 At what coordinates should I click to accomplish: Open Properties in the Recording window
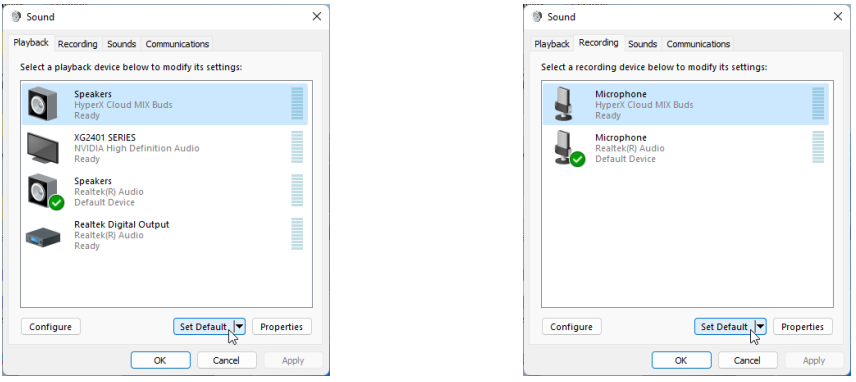pos(802,326)
